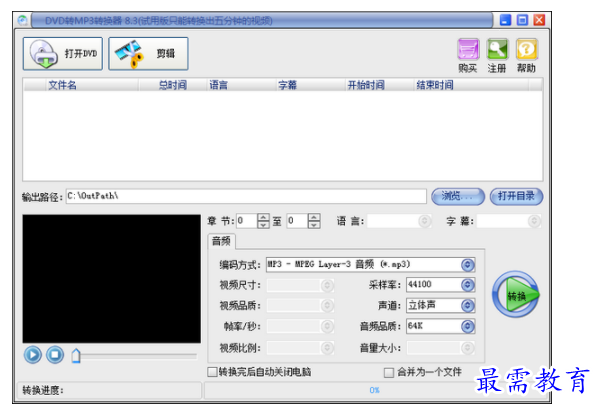The height and width of the screenshot is (412, 598).
Task: Decrease the chapter end value
Action: pyautogui.click(x=314, y=225)
